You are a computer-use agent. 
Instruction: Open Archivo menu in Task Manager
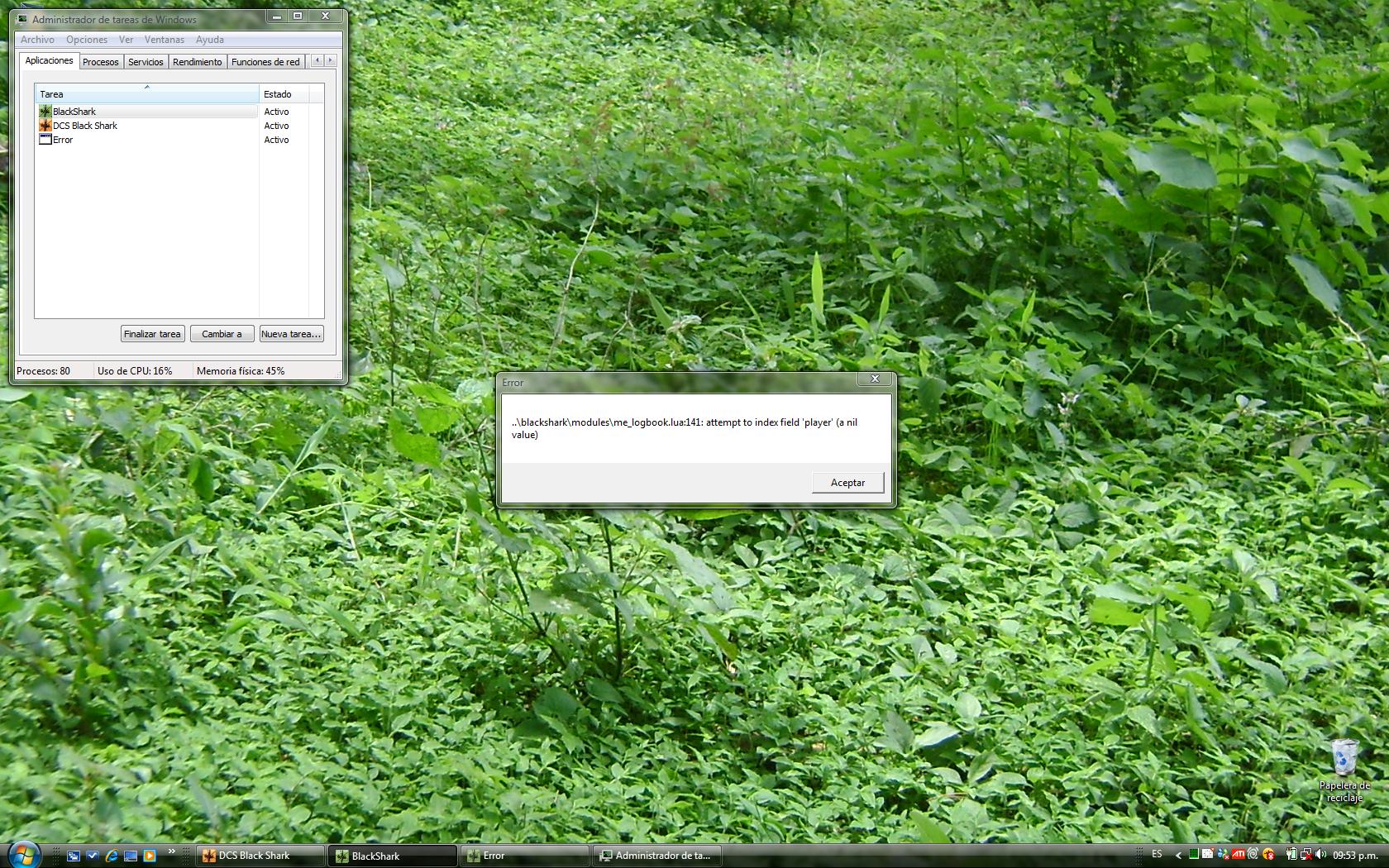point(37,40)
